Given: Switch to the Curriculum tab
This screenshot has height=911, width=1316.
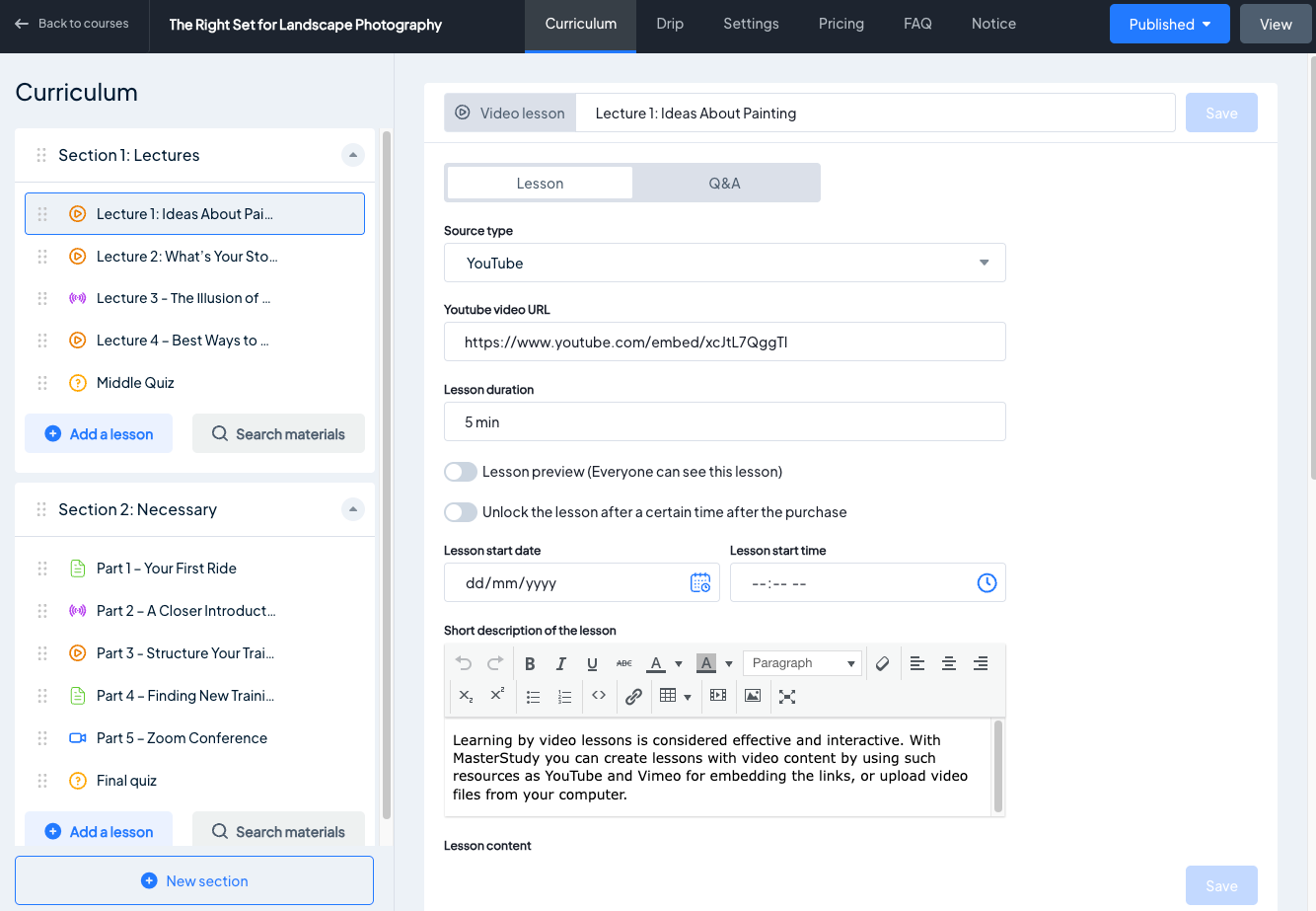Looking at the screenshot, I should (x=581, y=24).
